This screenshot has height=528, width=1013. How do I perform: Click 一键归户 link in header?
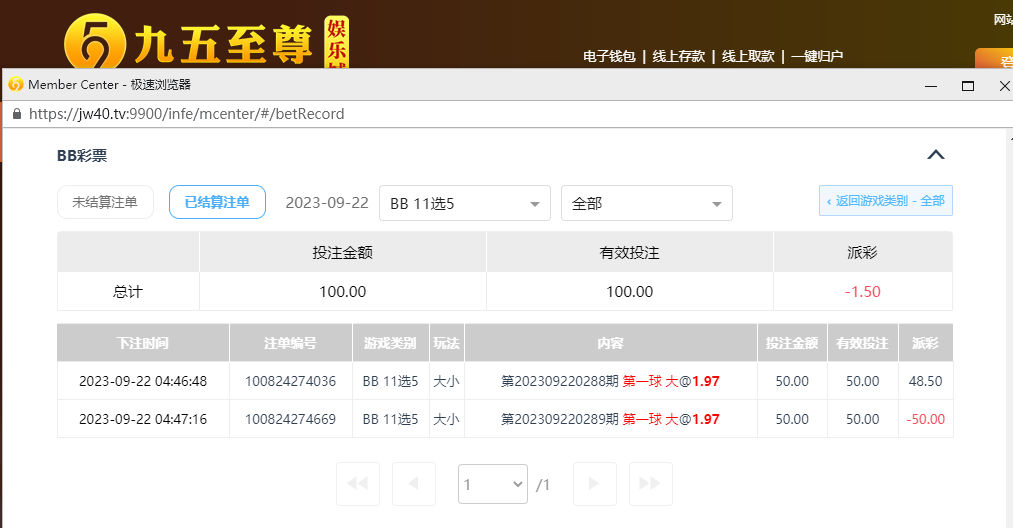pyautogui.click(x=817, y=57)
